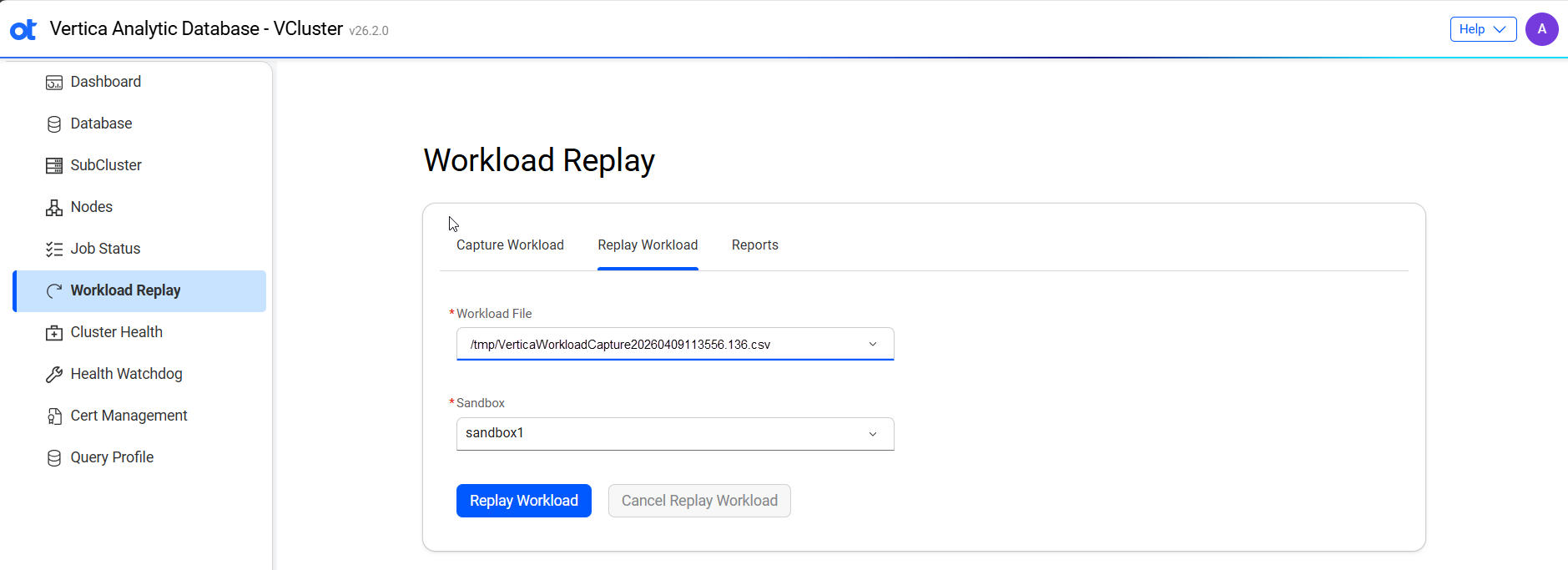Click the OpenText logo icon

point(23,29)
